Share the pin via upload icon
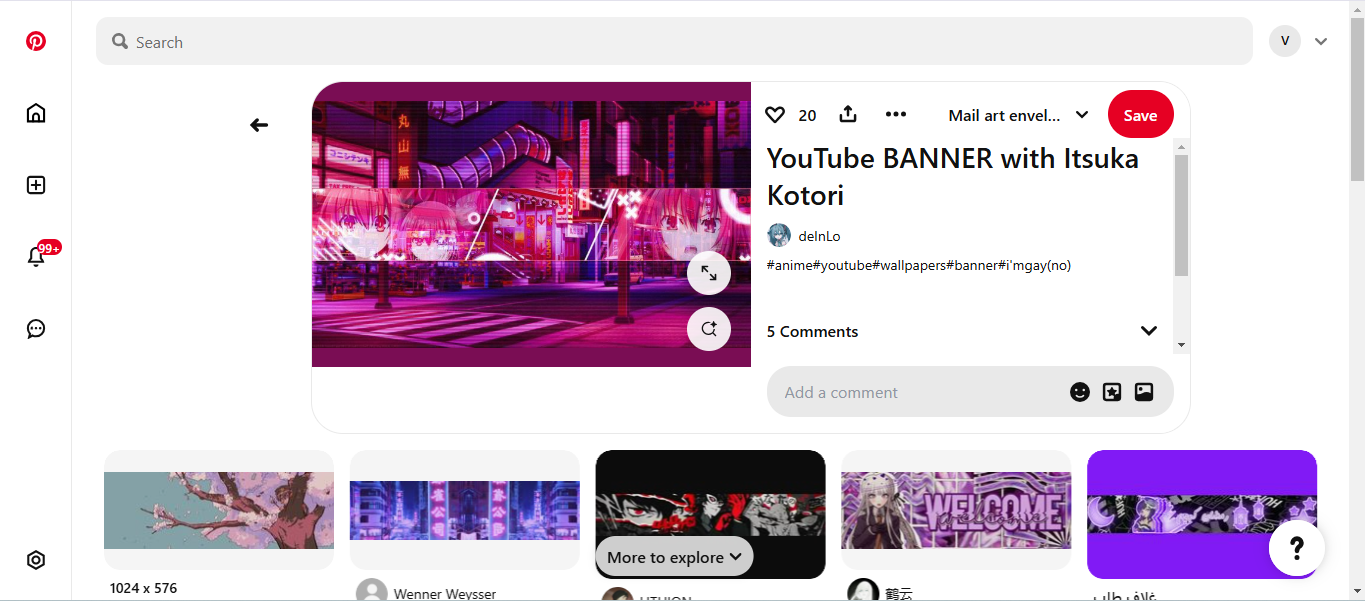1365x601 pixels. (x=848, y=114)
